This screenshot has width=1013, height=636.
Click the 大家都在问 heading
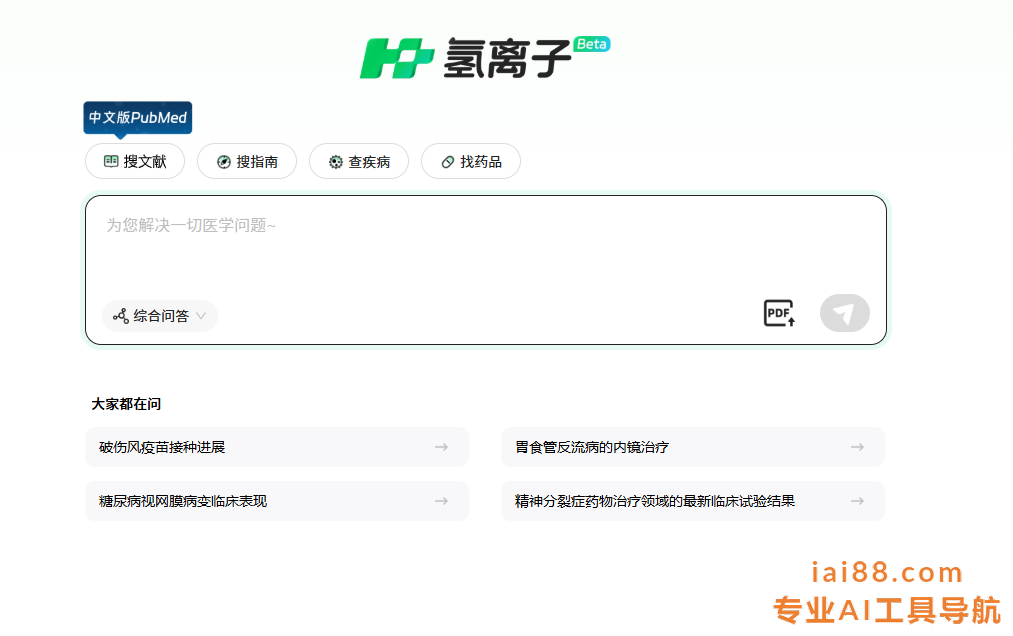tap(126, 404)
